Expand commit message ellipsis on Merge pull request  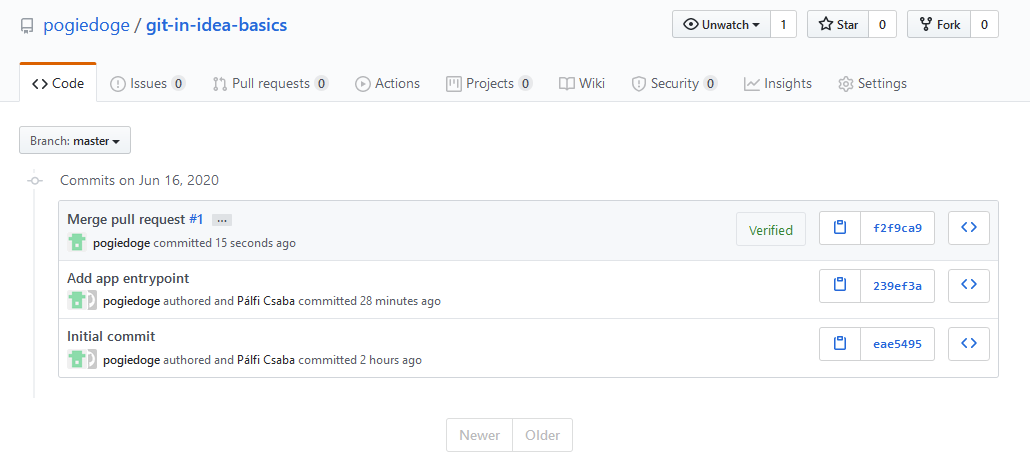222,220
